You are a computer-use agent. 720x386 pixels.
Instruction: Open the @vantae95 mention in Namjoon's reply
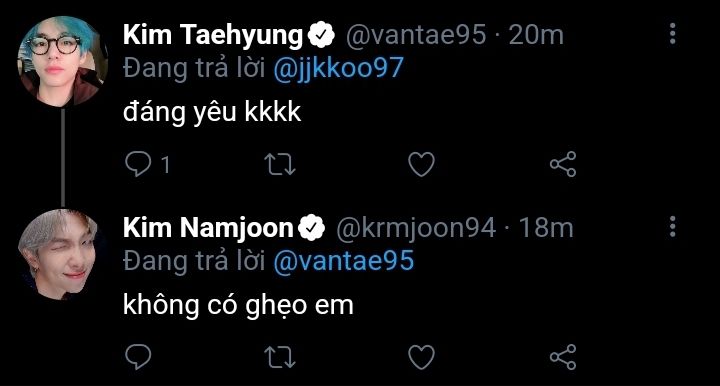(x=343, y=261)
